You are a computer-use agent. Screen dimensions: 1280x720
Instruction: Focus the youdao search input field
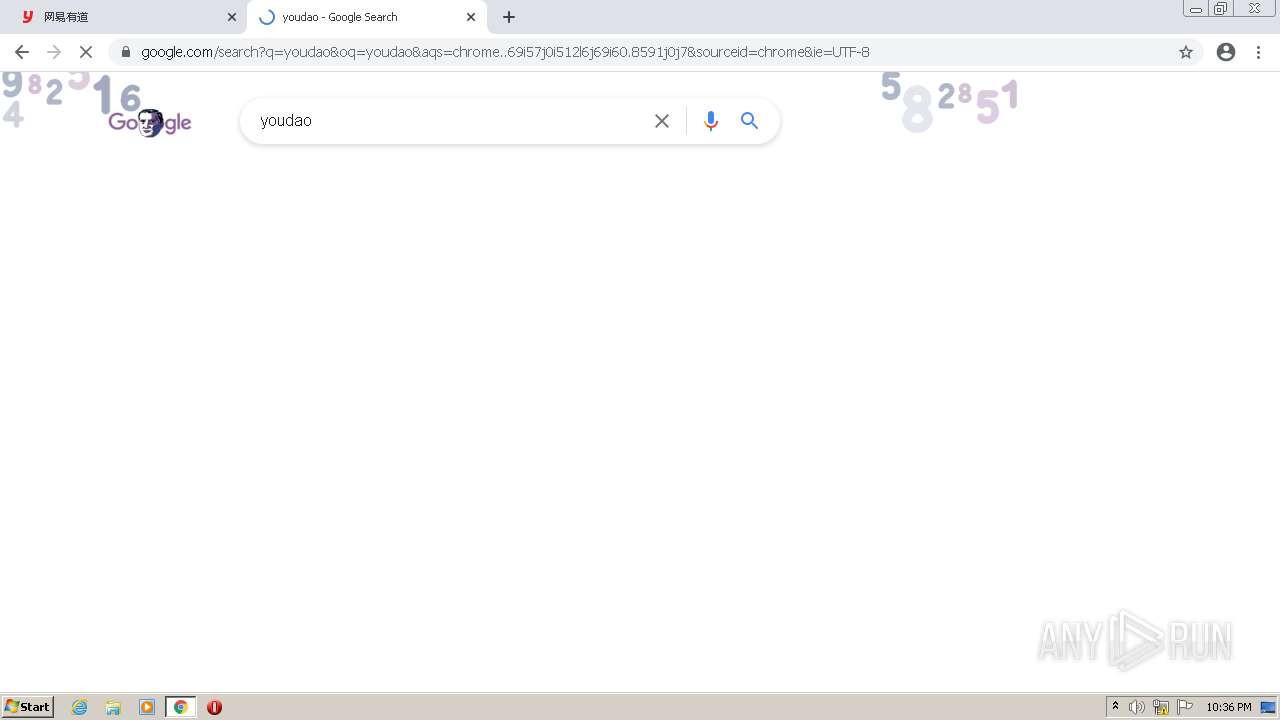450,121
